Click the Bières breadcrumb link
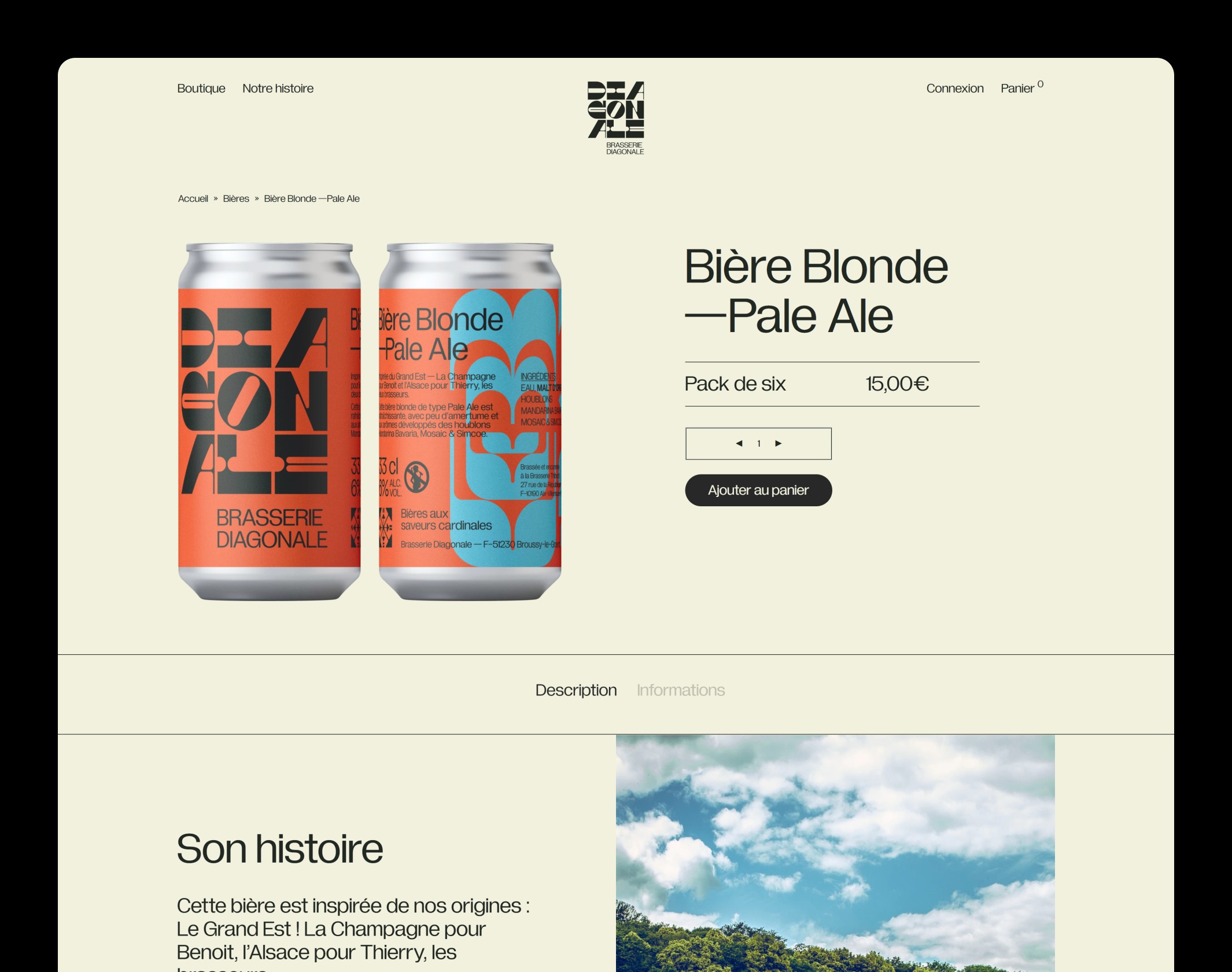The width and height of the screenshot is (1232, 972). pos(236,198)
